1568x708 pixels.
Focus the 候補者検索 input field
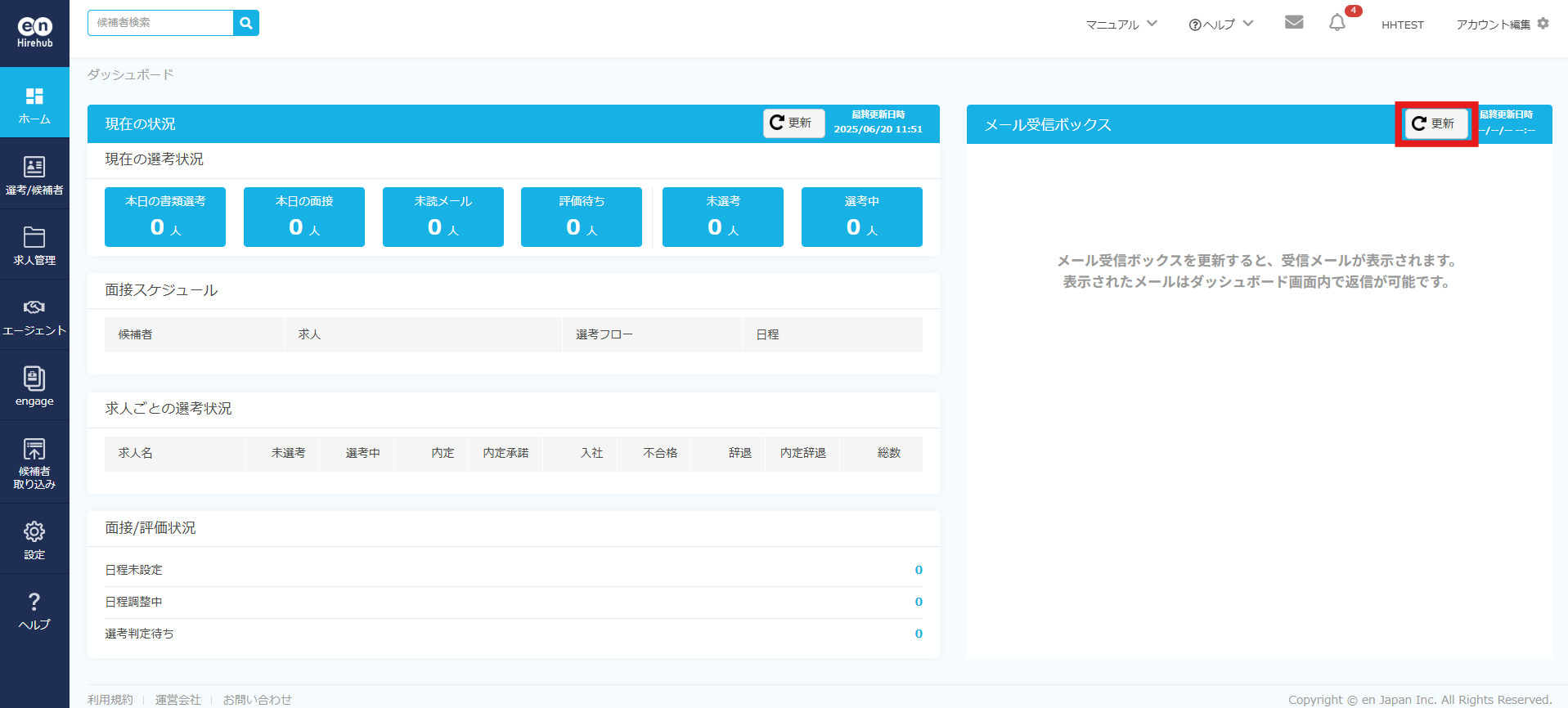(160, 23)
